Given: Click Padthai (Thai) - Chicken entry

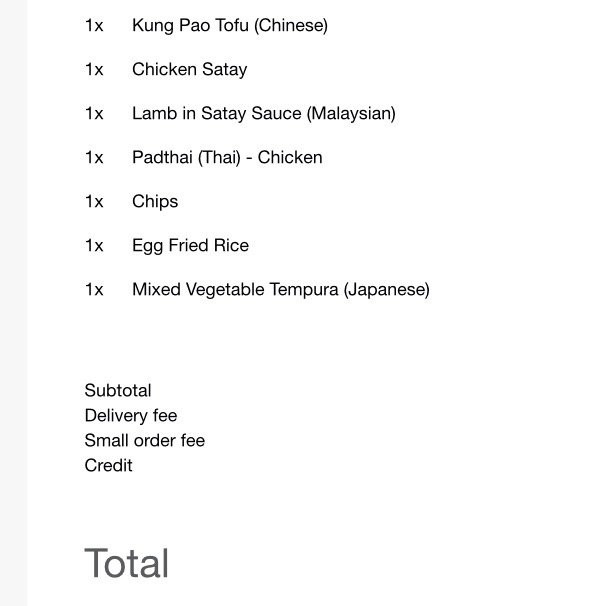Looking at the screenshot, I should tap(227, 158).
